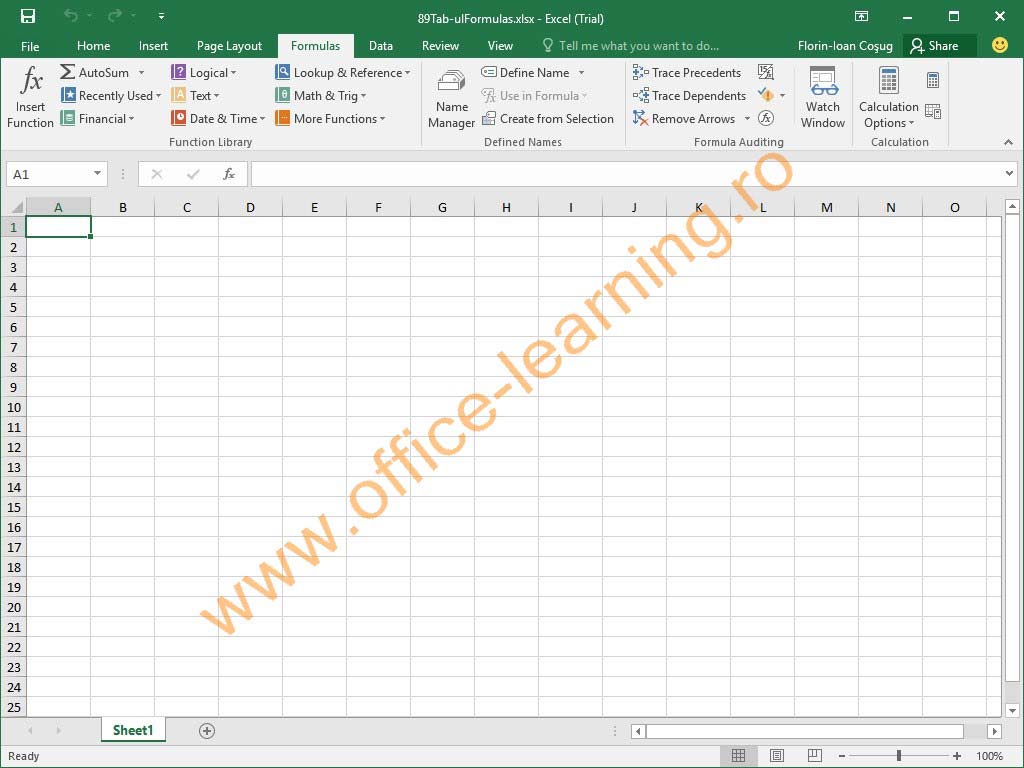Add a new sheet with the plus icon
This screenshot has width=1024, height=768.
pos(207,731)
